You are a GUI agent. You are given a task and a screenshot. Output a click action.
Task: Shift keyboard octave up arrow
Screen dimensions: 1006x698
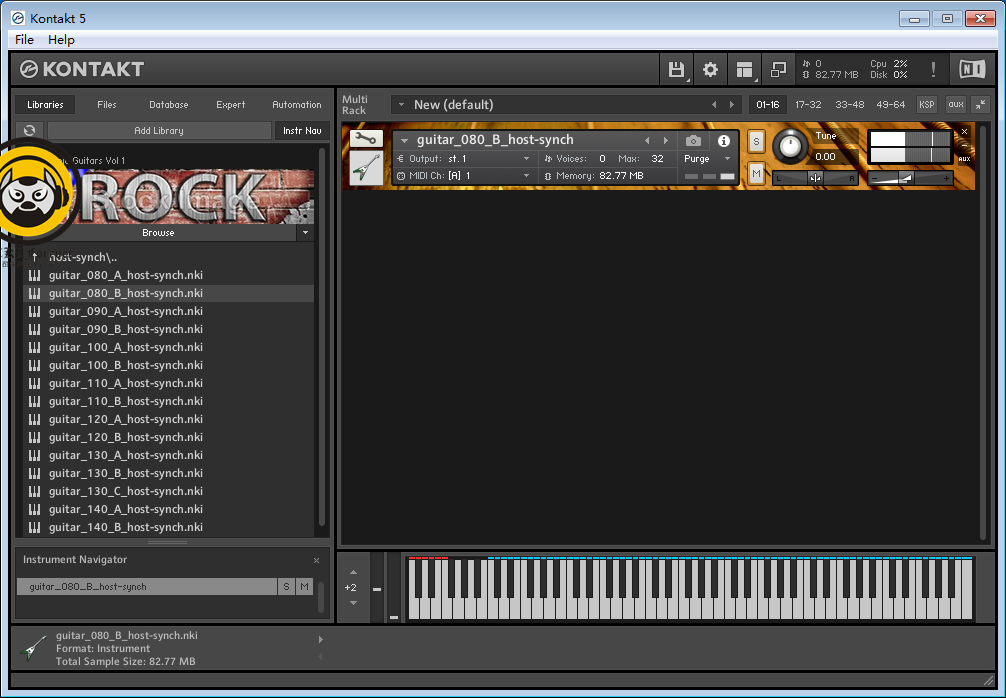point(353,572)
